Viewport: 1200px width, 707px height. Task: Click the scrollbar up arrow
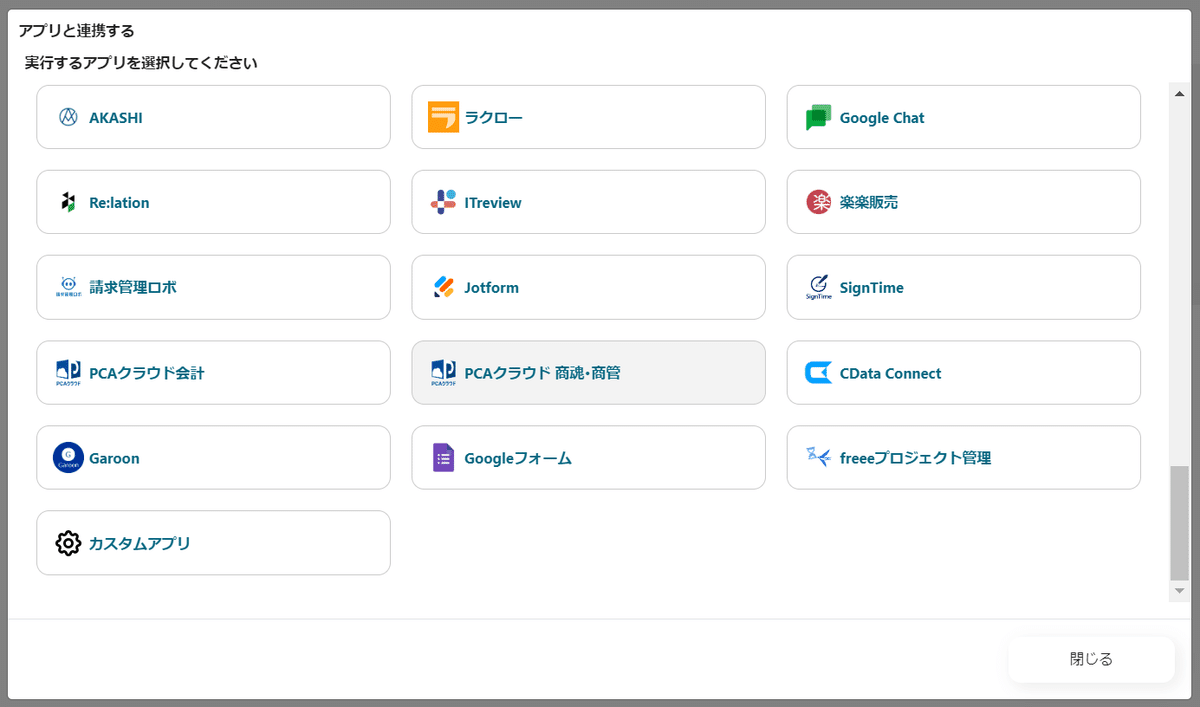click(1180, 92)
